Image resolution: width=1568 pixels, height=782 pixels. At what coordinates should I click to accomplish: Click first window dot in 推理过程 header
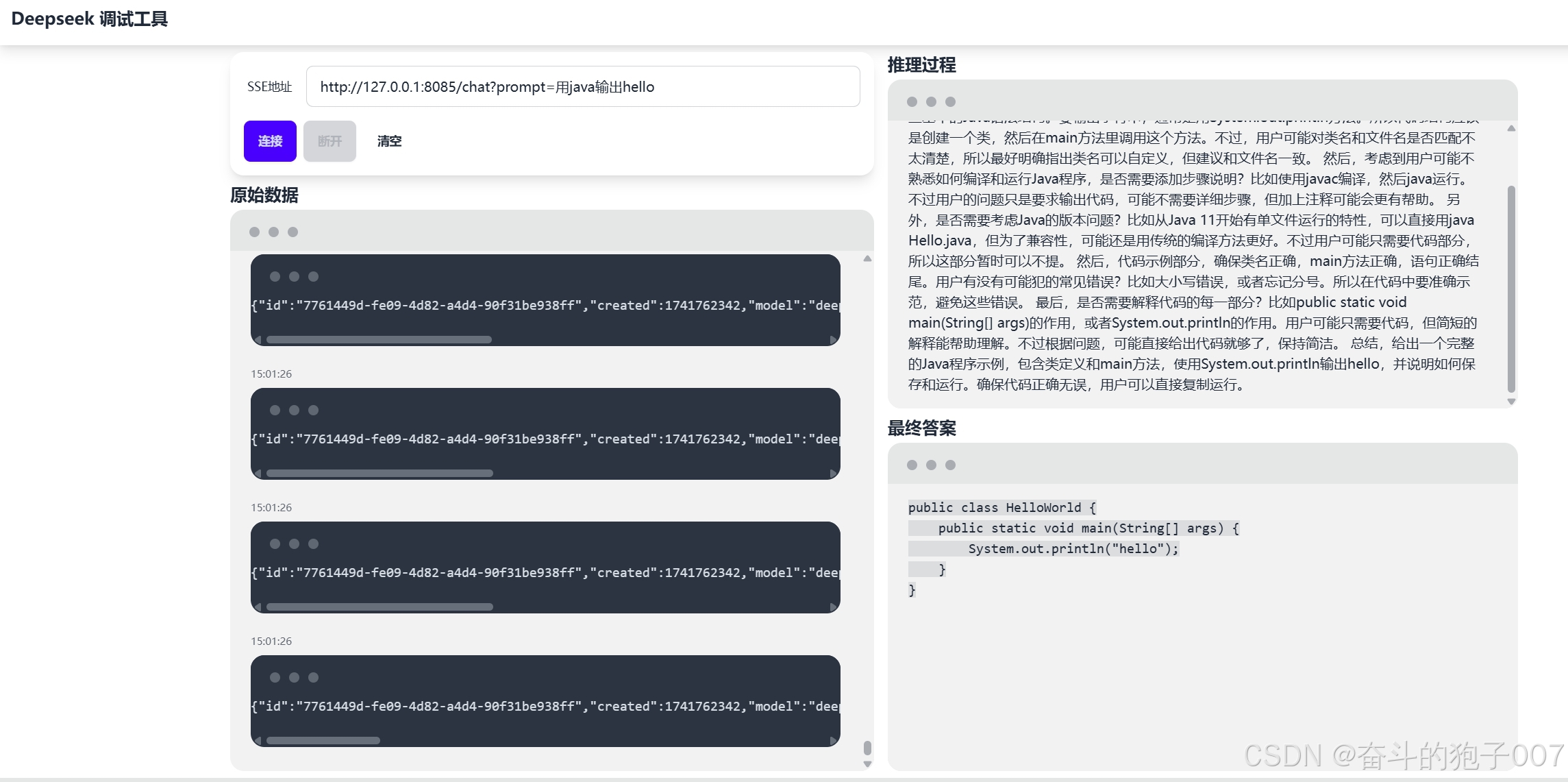click(912, 101)
